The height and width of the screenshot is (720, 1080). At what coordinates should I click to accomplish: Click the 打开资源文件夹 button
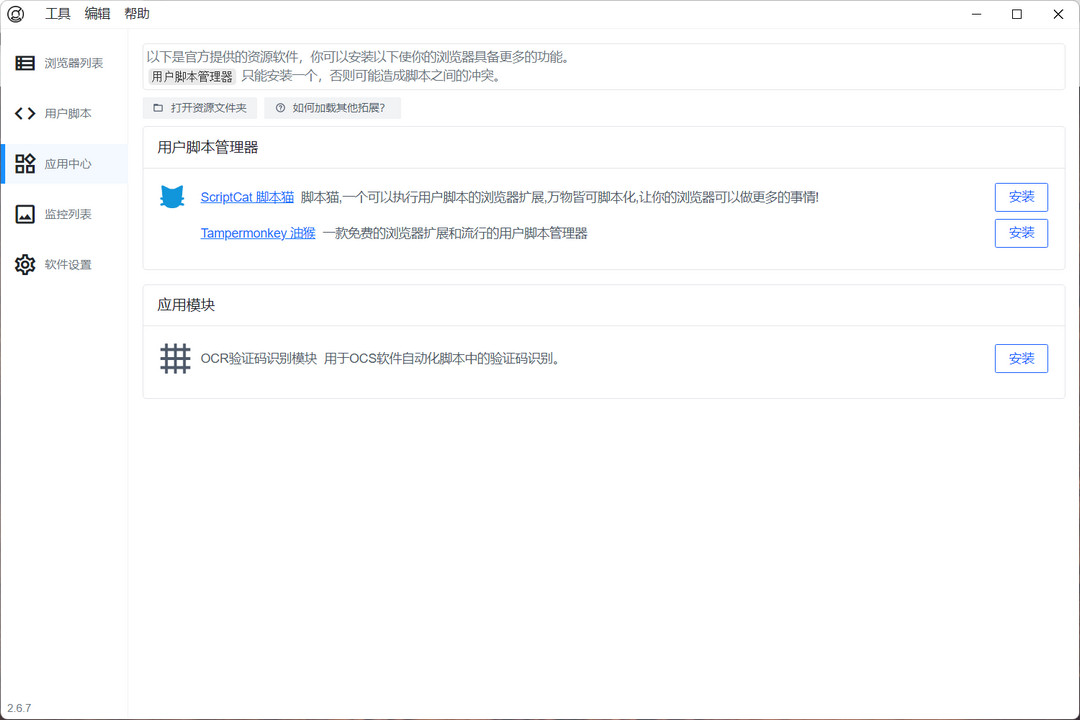[x=200, y=107]
